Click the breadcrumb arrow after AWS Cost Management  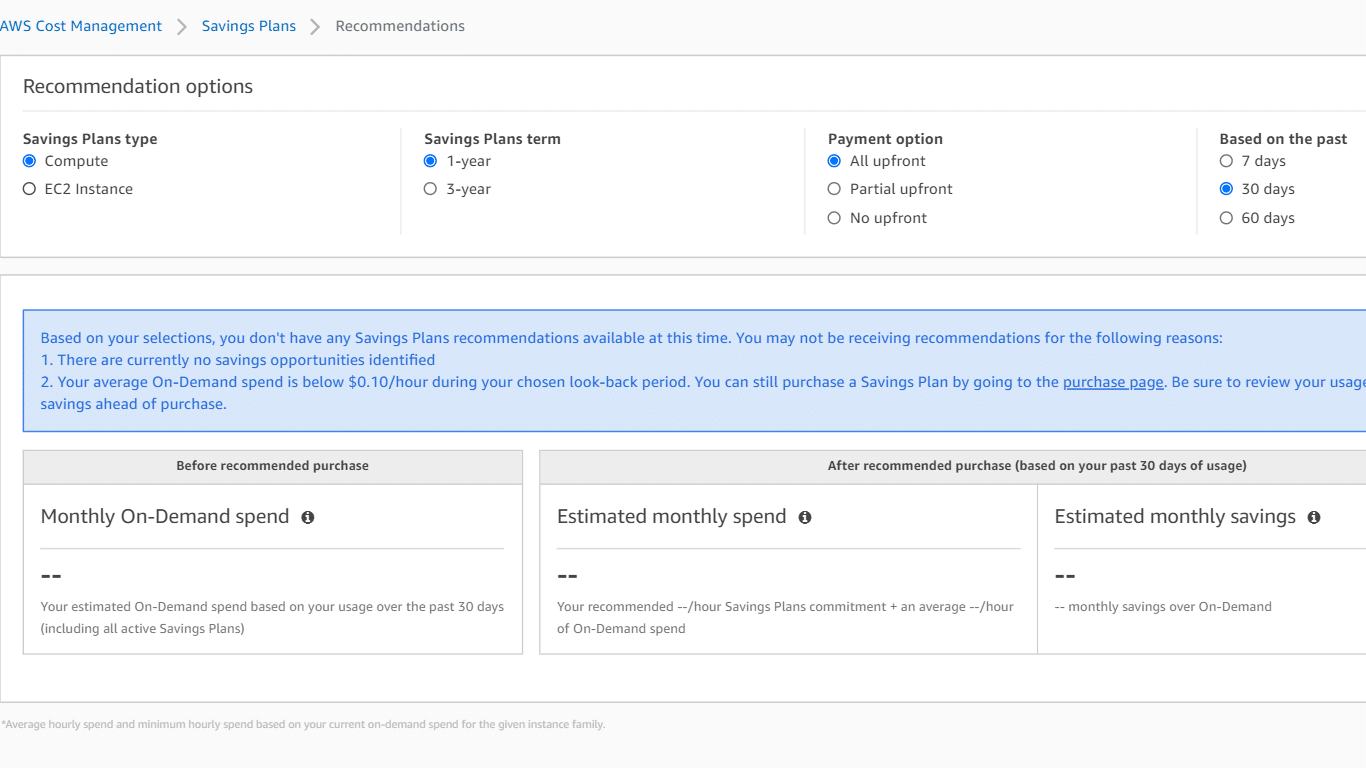pos(182,26)
